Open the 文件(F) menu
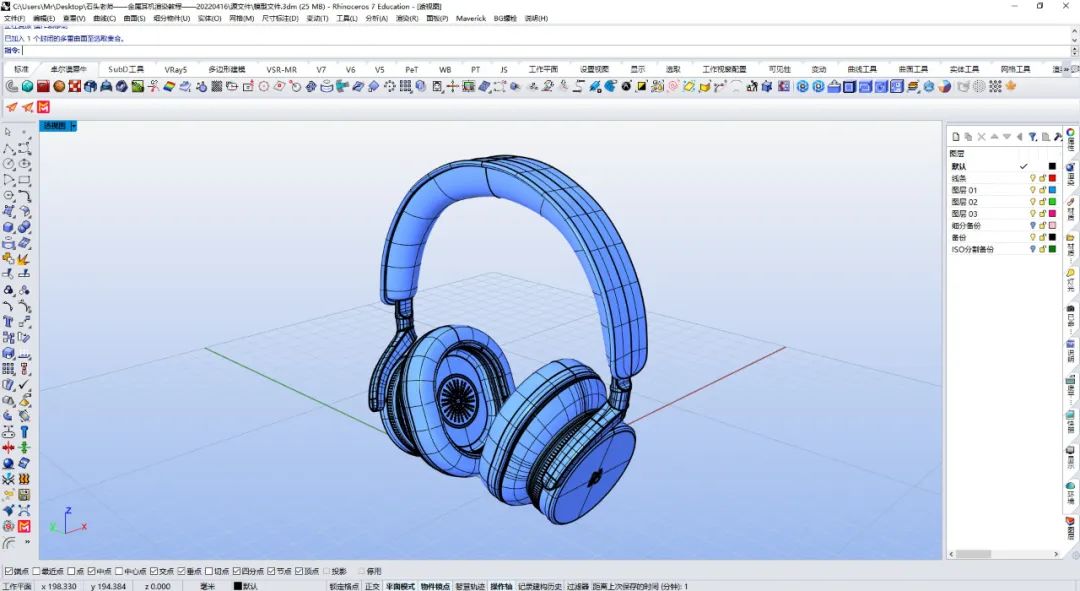The image size is (1080, 591). 14,19
